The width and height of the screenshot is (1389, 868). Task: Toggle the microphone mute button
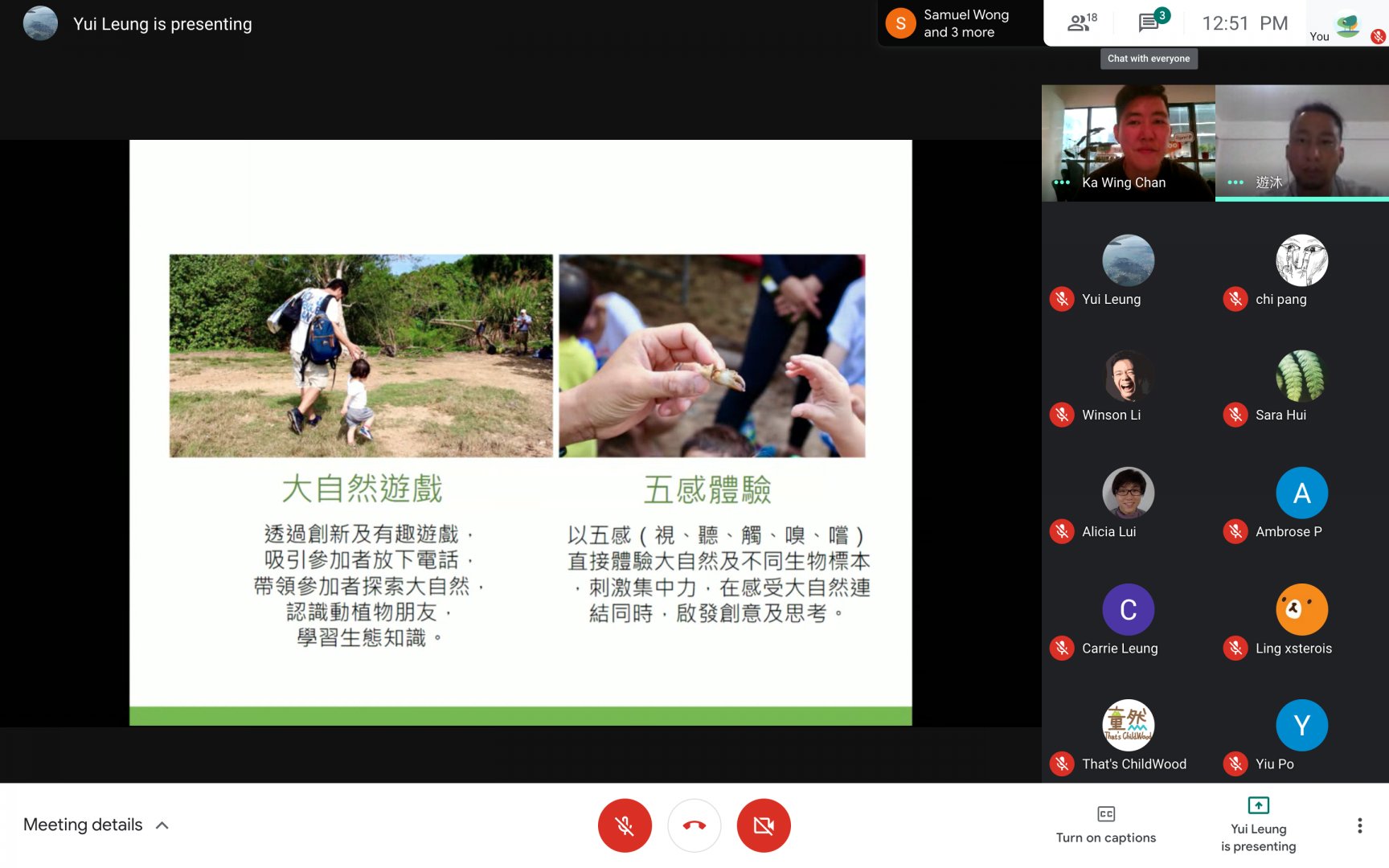click(625, 825)
